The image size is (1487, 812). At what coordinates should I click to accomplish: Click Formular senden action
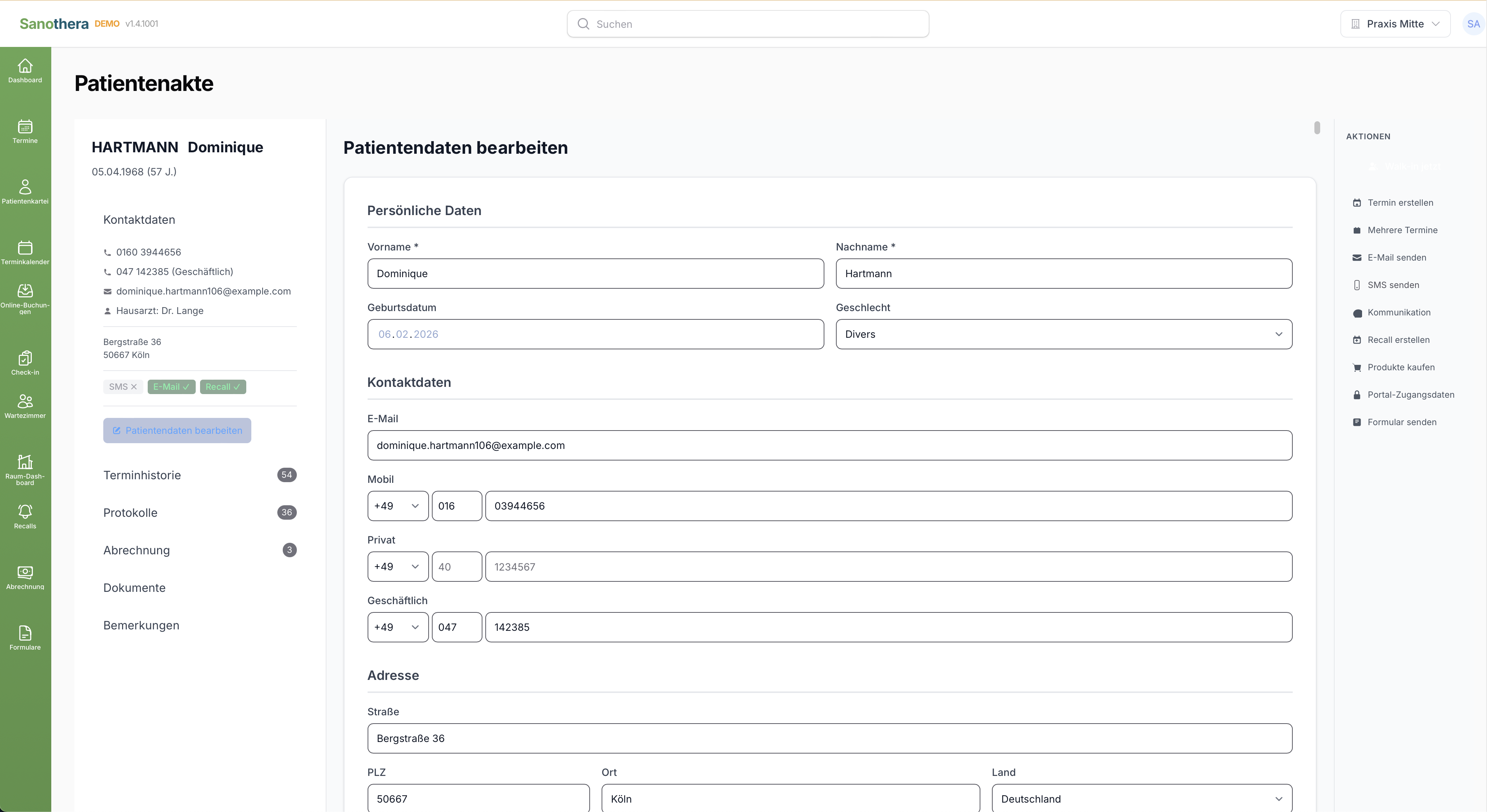(1395, 422)
